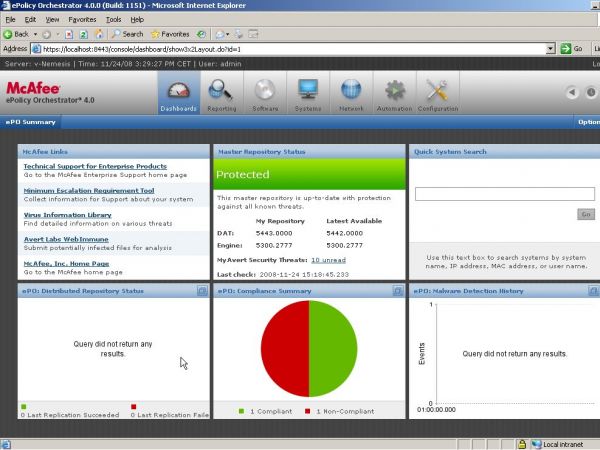Open Virus Information Library link
The height and width of the screenshot is (450, 600).
click(x=67, y=215)
